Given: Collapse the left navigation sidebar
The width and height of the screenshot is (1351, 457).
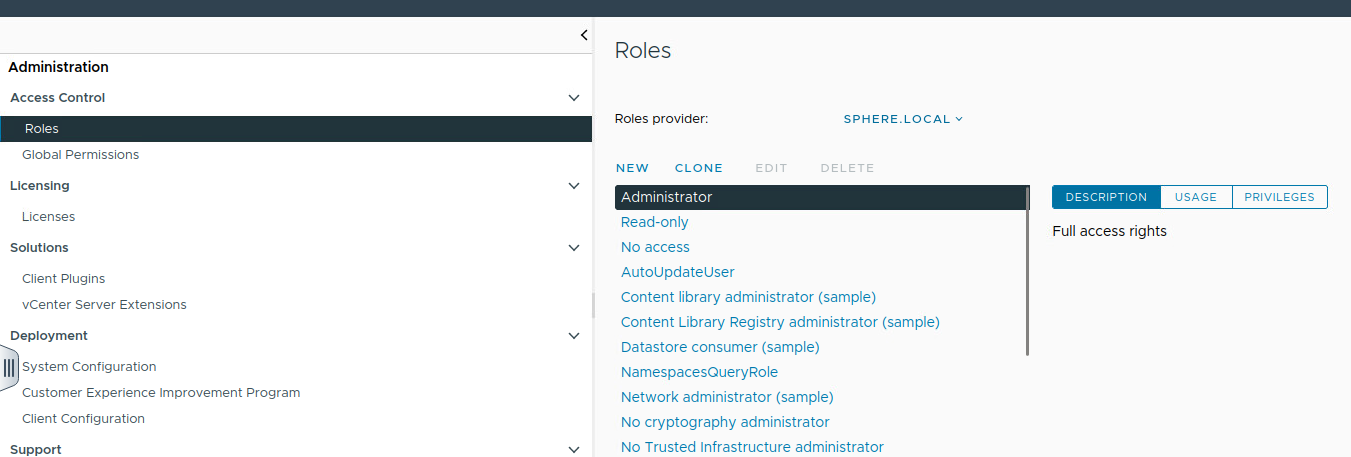Looking at the screenshot, I should pos(584,35).
